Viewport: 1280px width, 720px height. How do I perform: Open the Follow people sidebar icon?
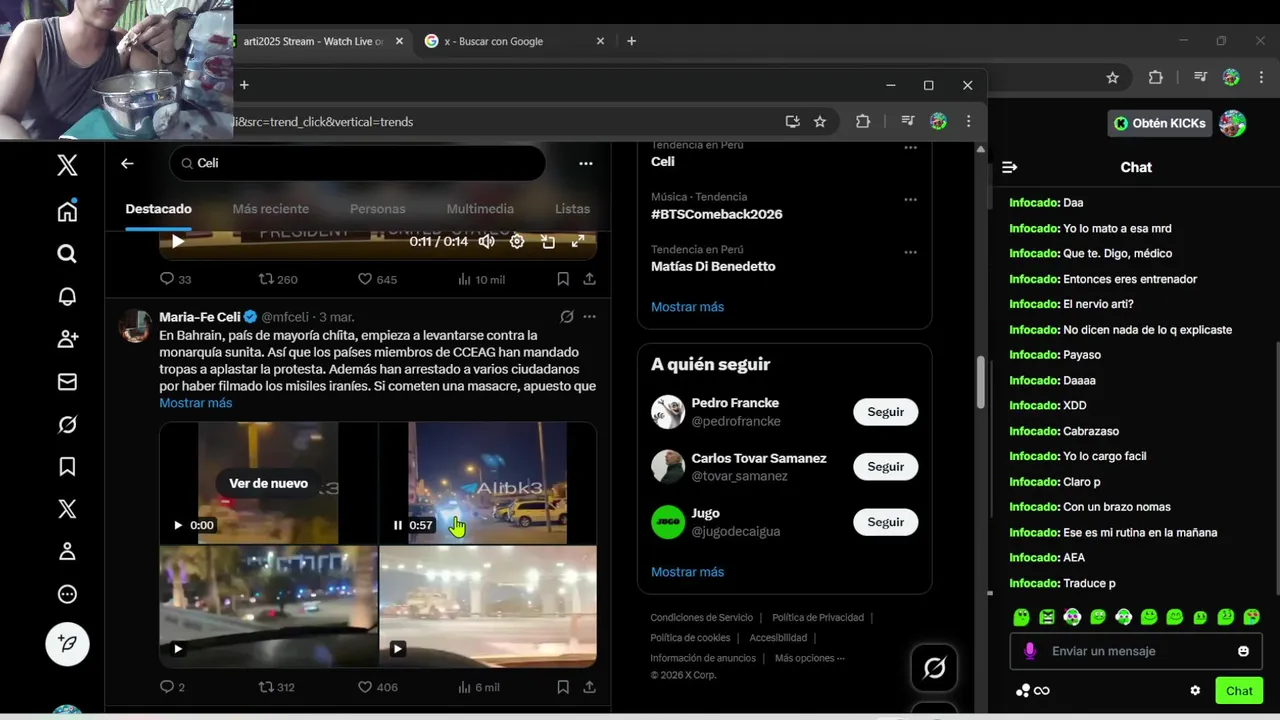point(67,339)
